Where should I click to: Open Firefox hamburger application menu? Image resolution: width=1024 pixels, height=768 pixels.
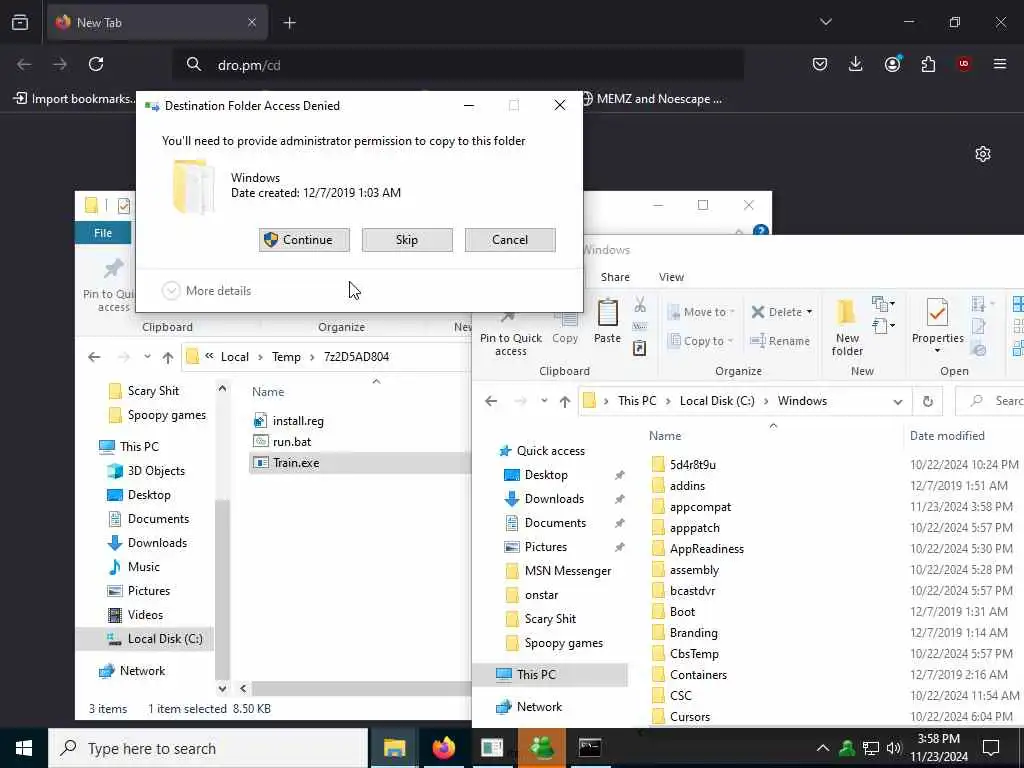coord(1000,64)
